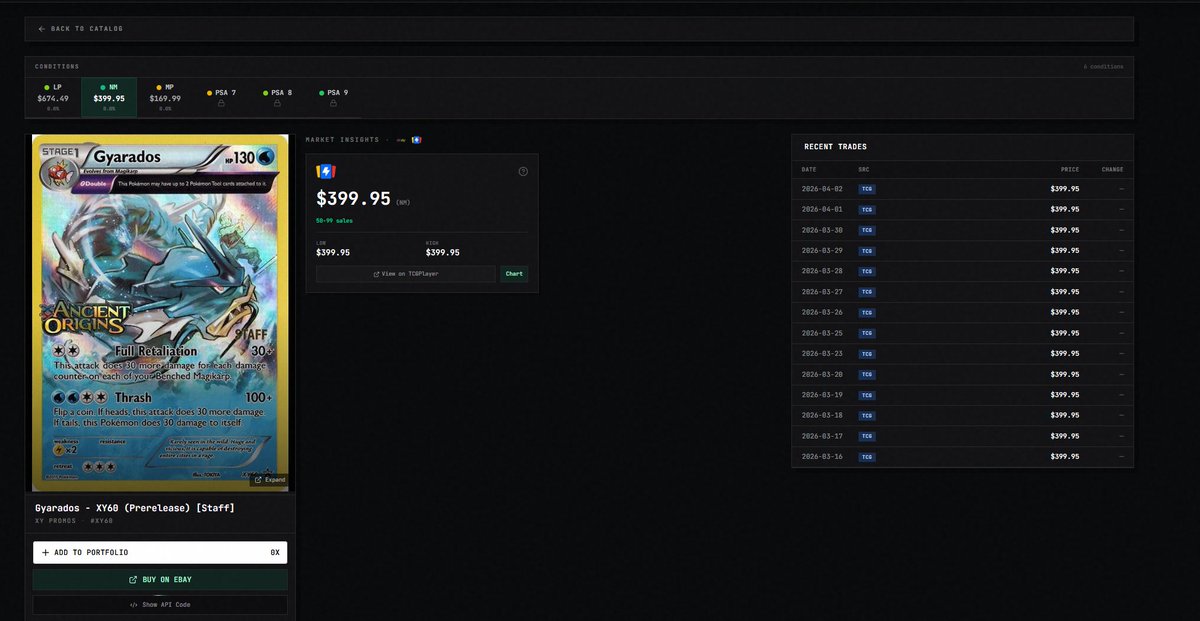Image resolution: width=1200 pixels, height=621 pixels.
Task: Click the 0X quantity on Add to Portfolio
Action: [275, 552]
